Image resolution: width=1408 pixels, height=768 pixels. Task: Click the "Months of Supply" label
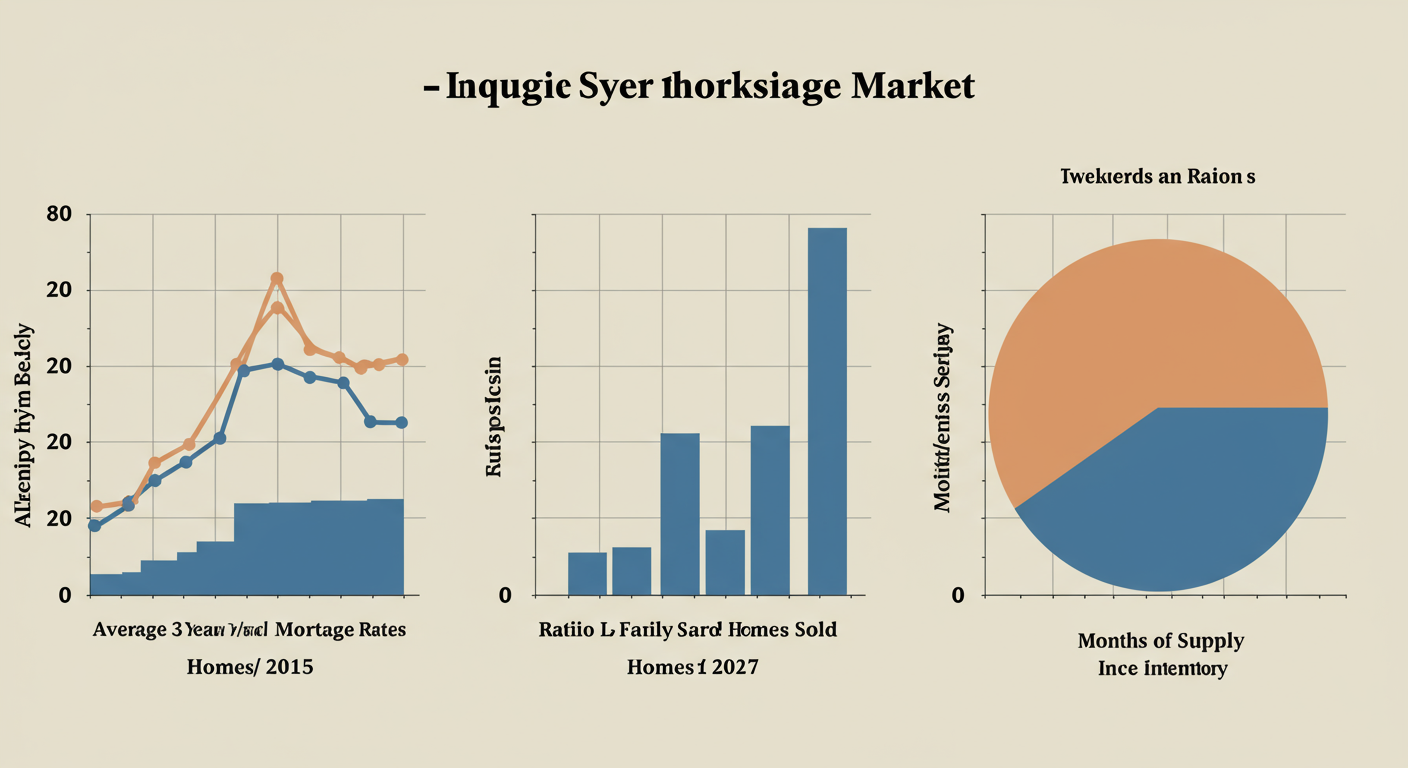click(1160, 641)
